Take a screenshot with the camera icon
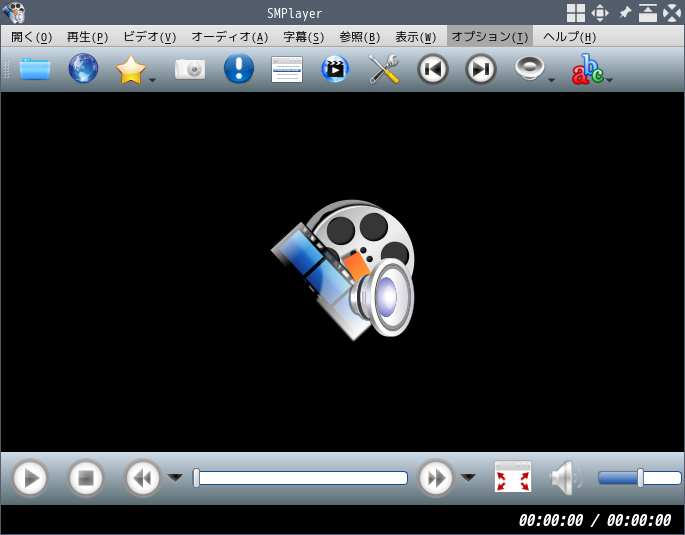685x535 pixels. 190,69
